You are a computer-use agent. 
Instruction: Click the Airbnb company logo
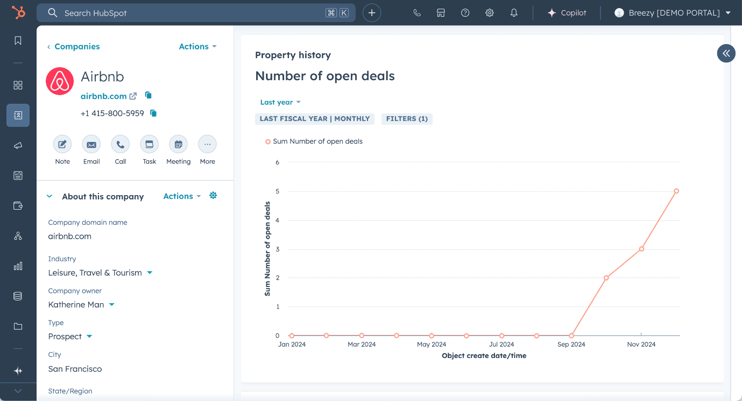(60, 81)
